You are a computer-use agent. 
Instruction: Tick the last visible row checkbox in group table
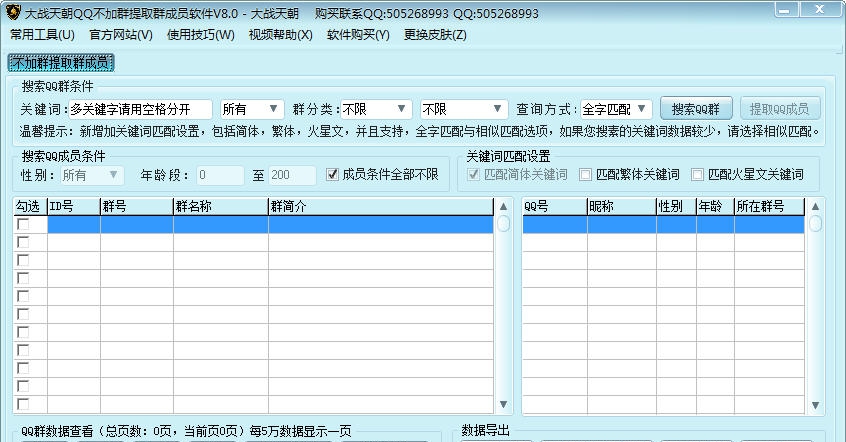pyautogui.click(x=23, y=404)
